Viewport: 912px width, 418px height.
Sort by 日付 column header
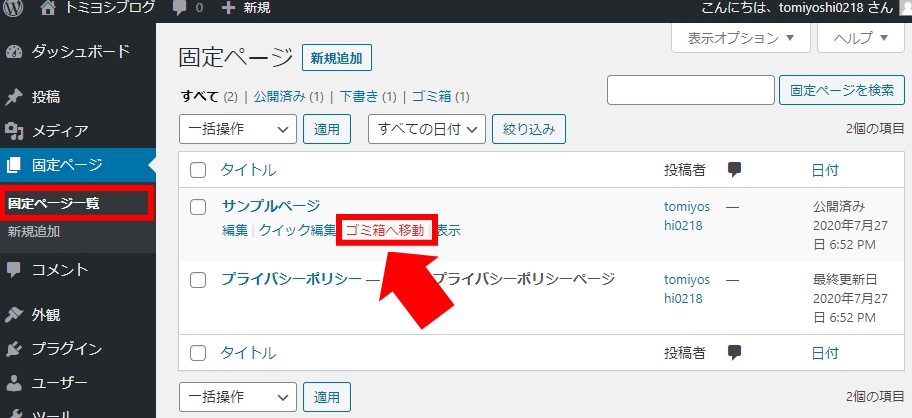[825, 170]
